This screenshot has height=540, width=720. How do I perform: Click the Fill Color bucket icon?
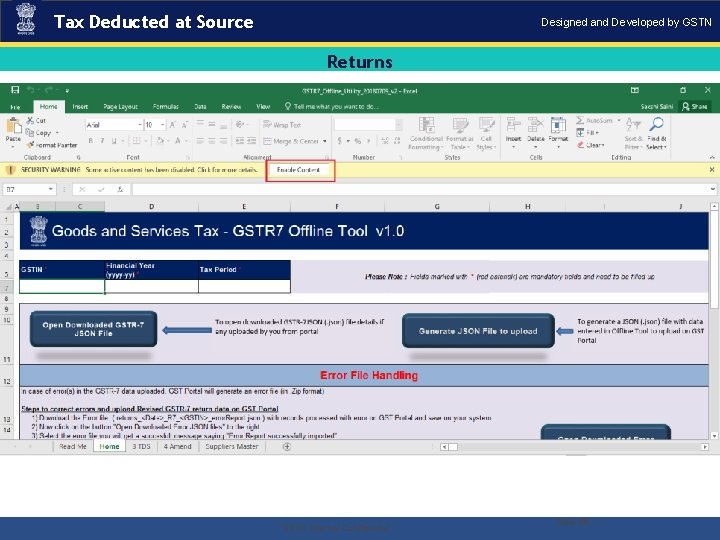click(x=160, y=141)
